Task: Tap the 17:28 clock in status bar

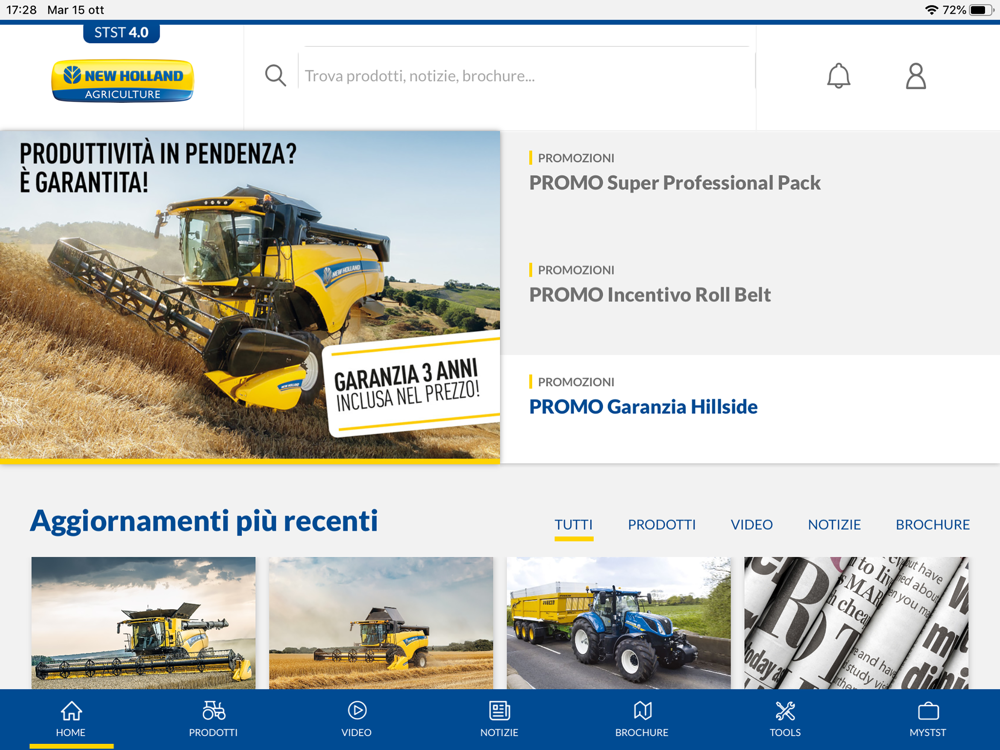Action: (x=21, y=10)
